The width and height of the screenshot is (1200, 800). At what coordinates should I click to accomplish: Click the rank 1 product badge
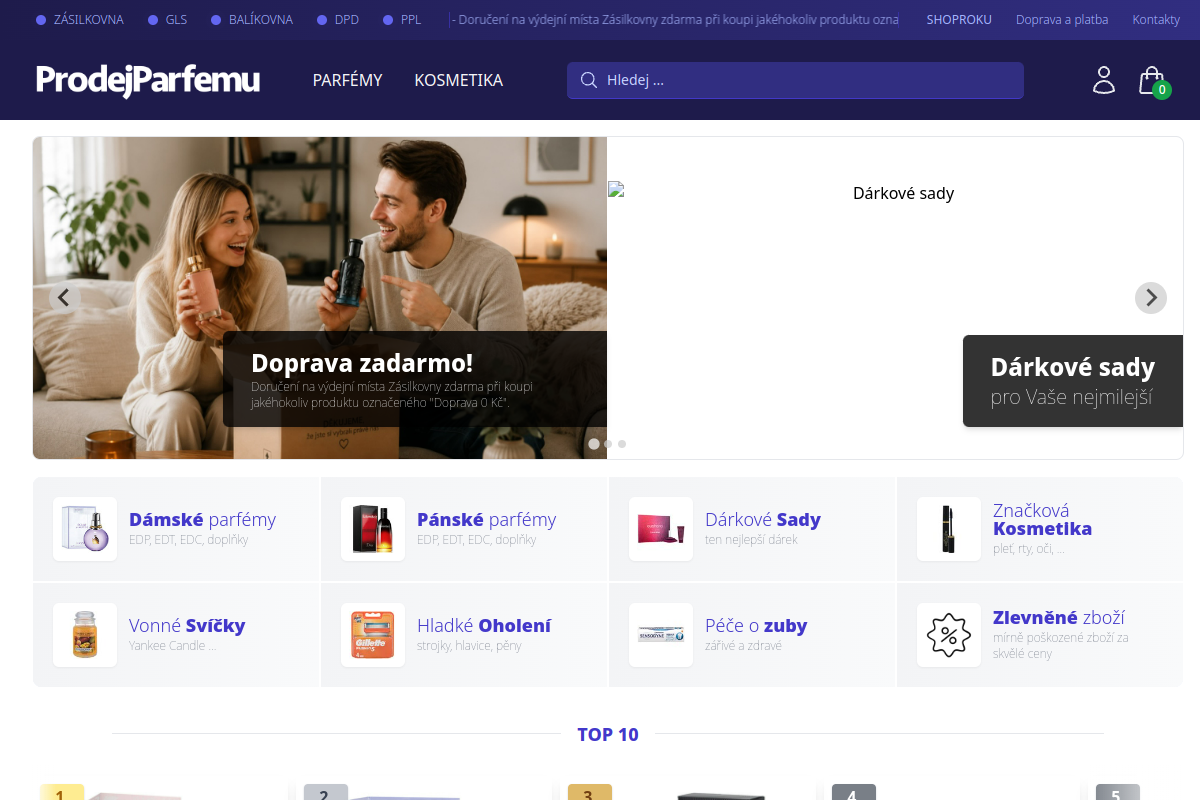pos(62,793)
